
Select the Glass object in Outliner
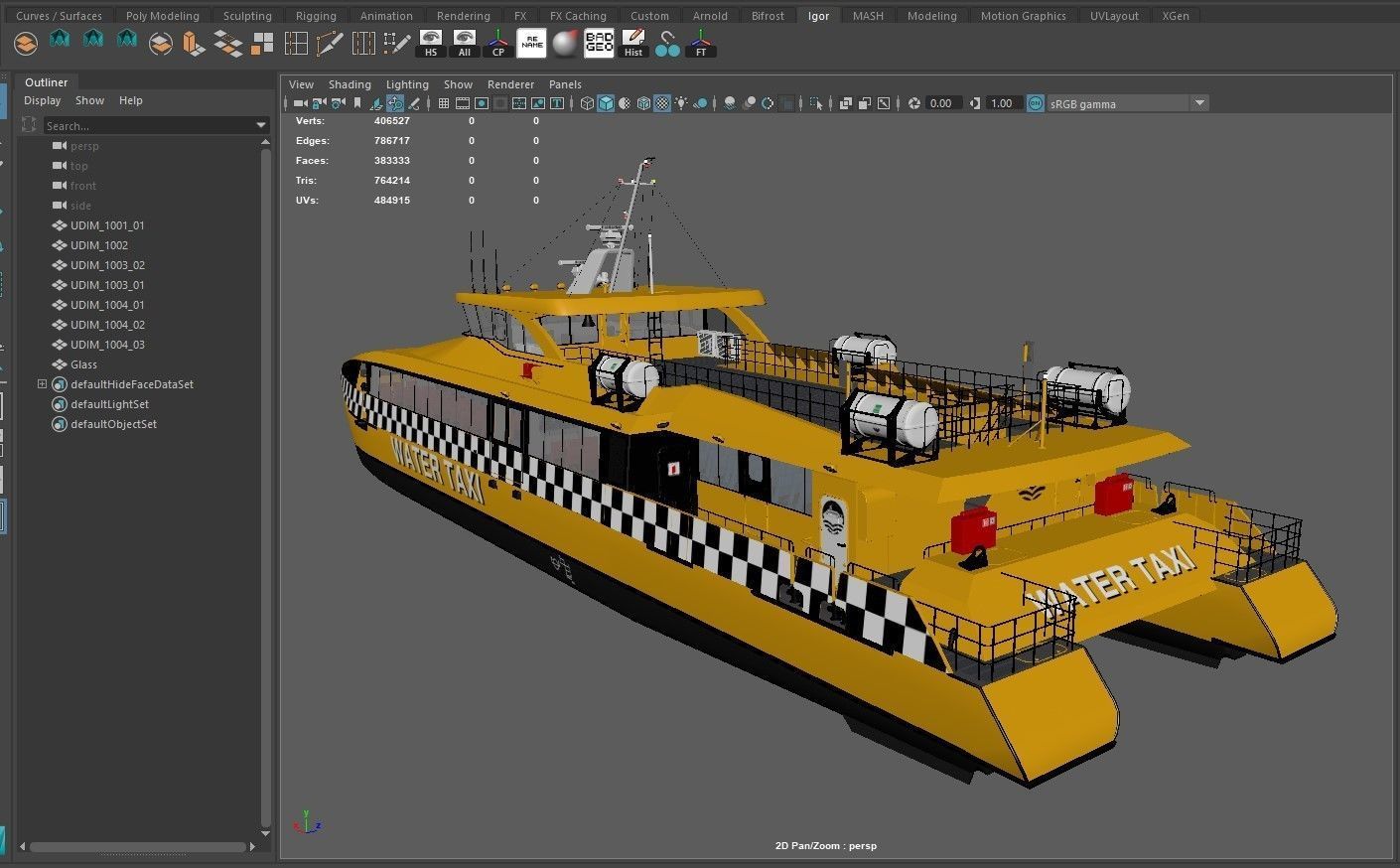pos(83,364)
